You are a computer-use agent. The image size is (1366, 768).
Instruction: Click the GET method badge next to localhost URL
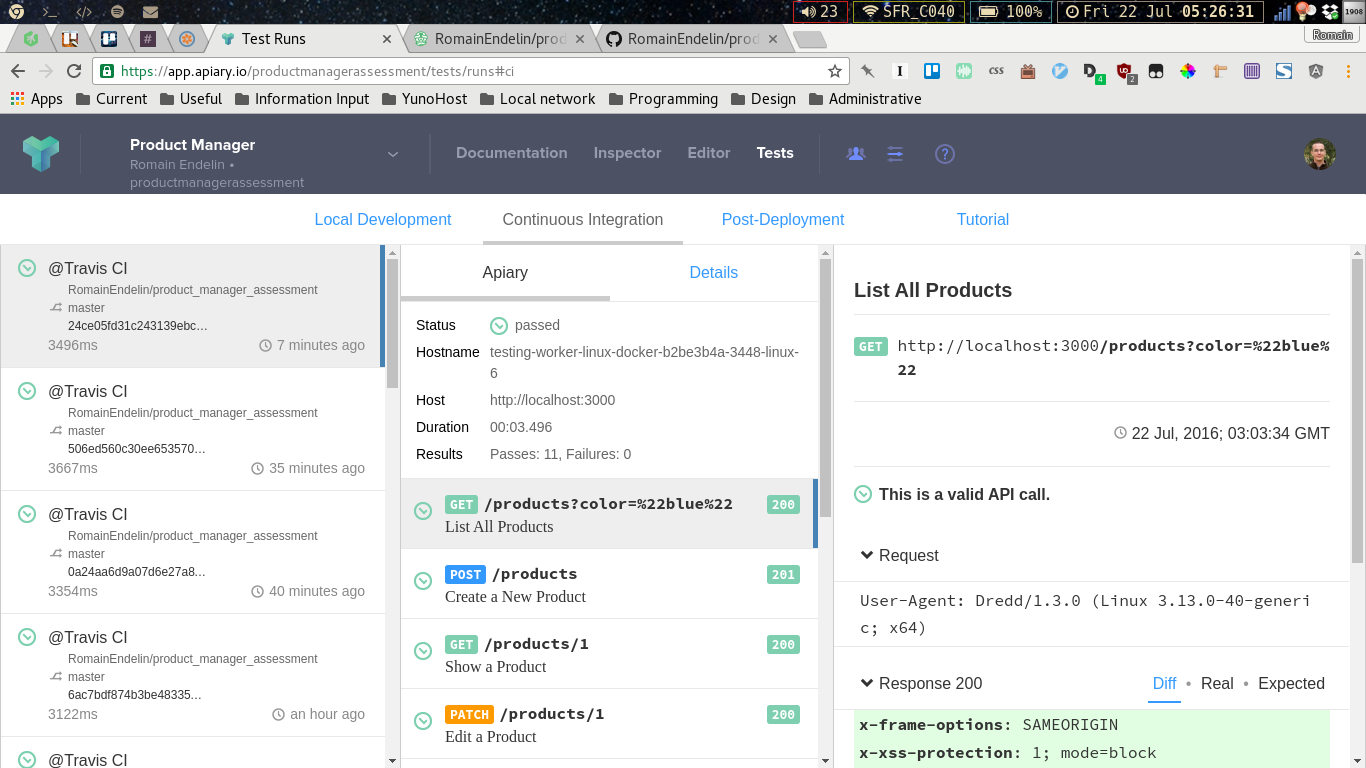pos(870,347)
